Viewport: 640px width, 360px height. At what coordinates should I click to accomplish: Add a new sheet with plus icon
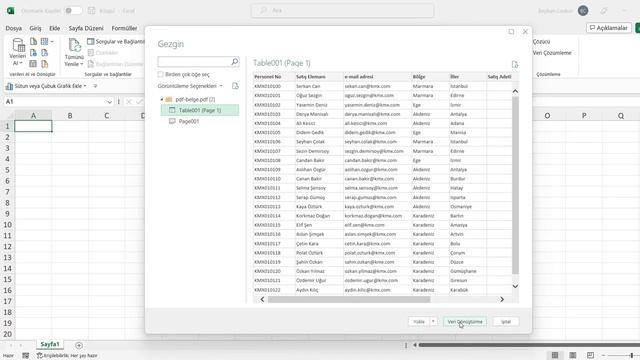tap(79, 345)
